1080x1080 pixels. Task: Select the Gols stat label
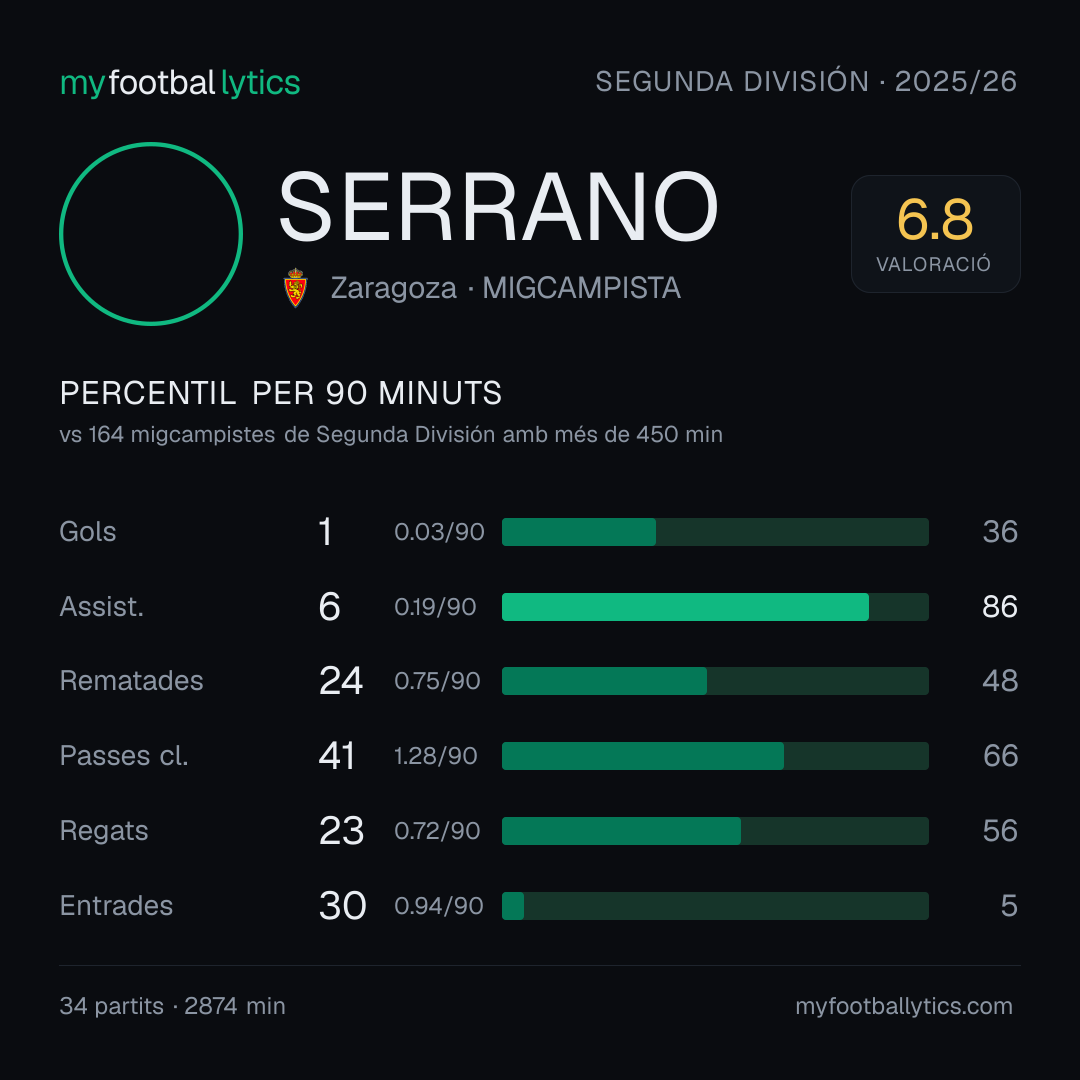pos(87,532)
